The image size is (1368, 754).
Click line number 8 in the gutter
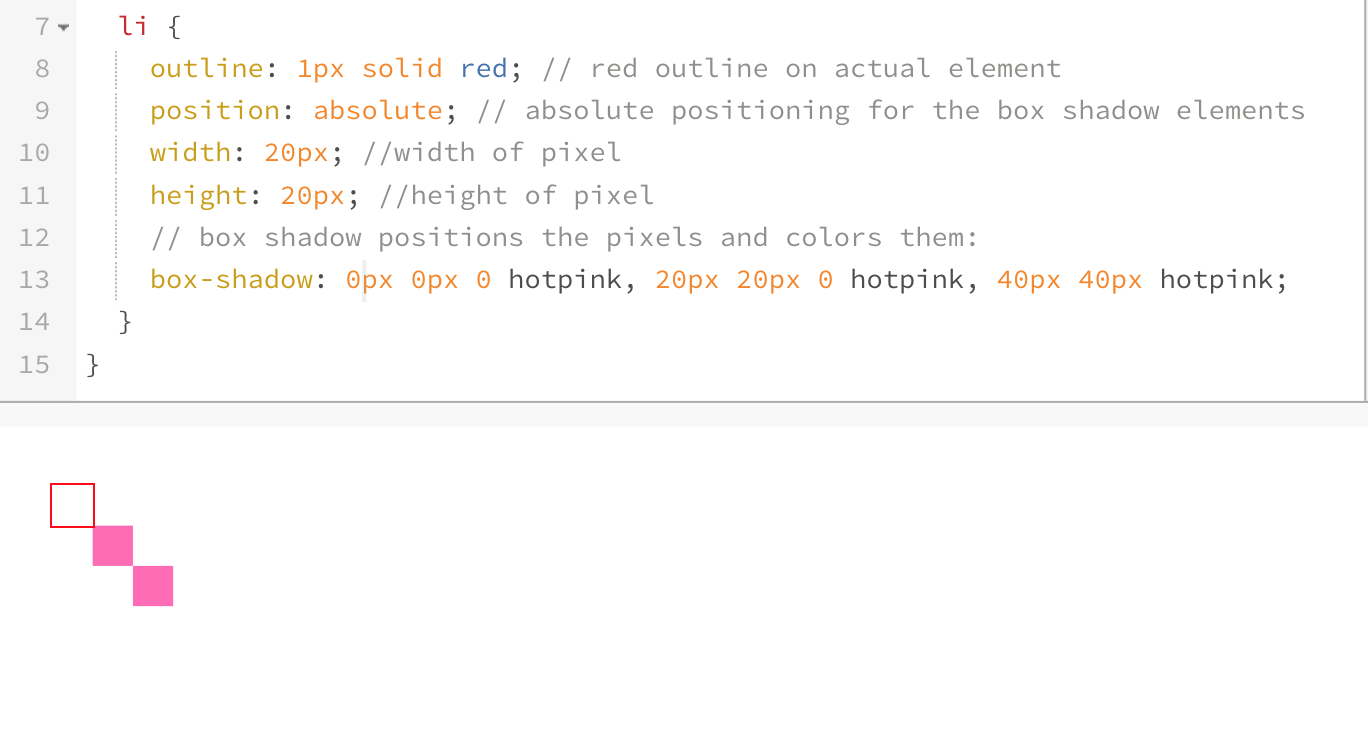41,69
